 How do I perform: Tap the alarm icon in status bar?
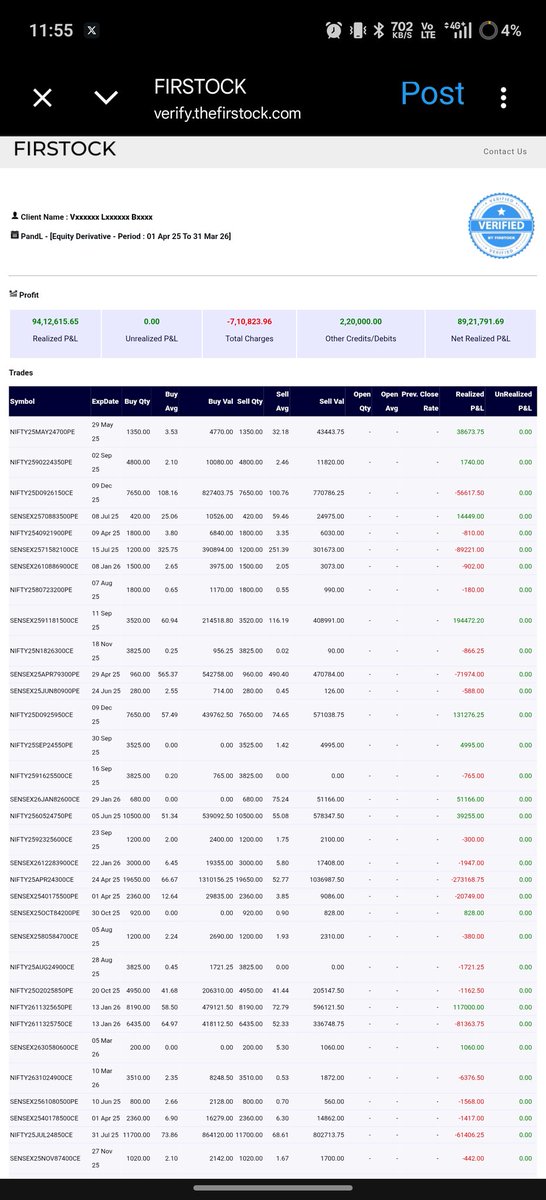tap(333, 30)
